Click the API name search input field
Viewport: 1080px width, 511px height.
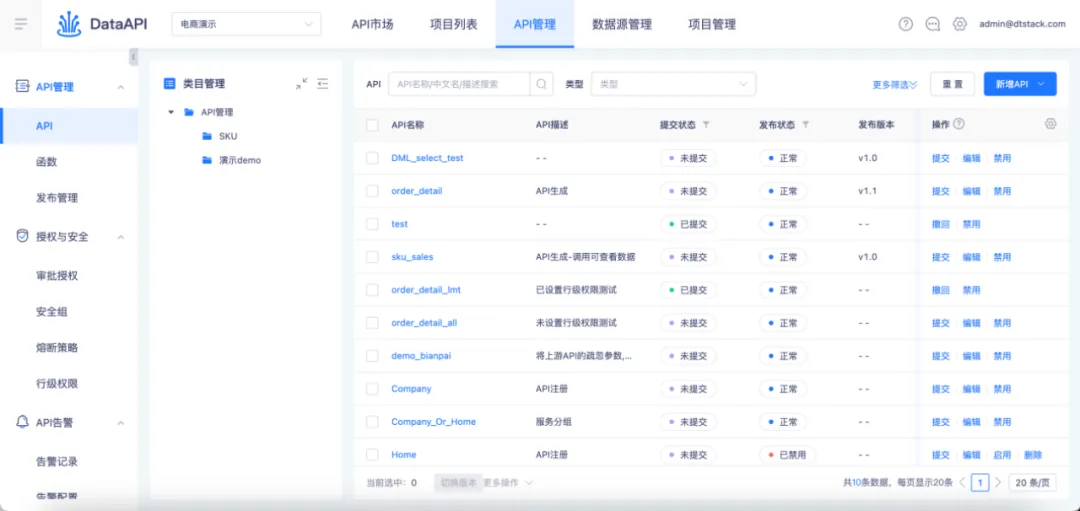(x=459, y=85)
